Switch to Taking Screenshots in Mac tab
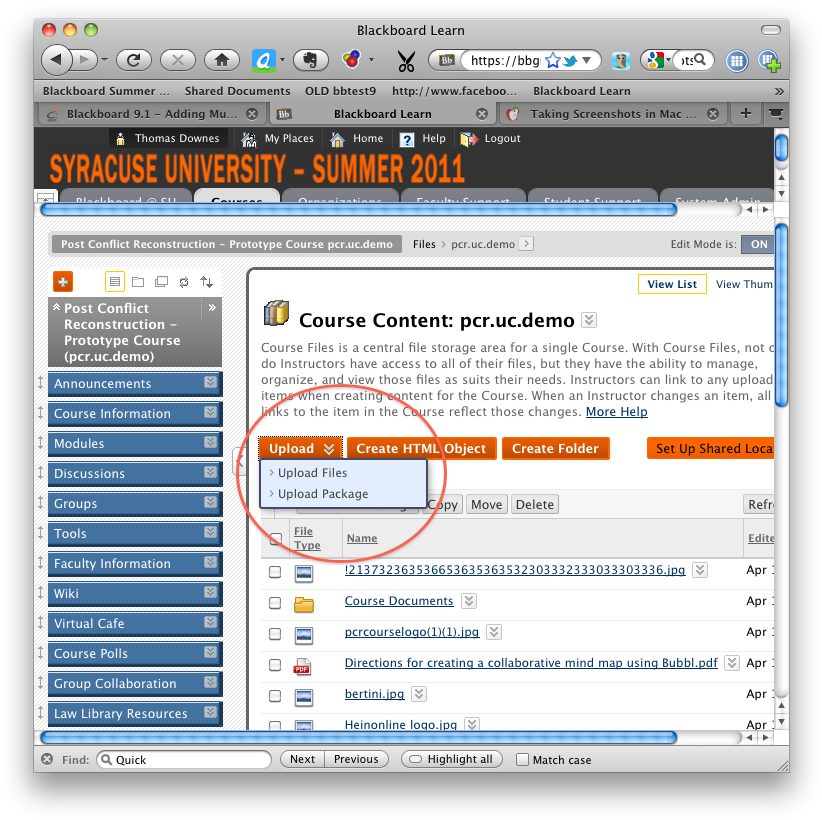 (612, 114)
